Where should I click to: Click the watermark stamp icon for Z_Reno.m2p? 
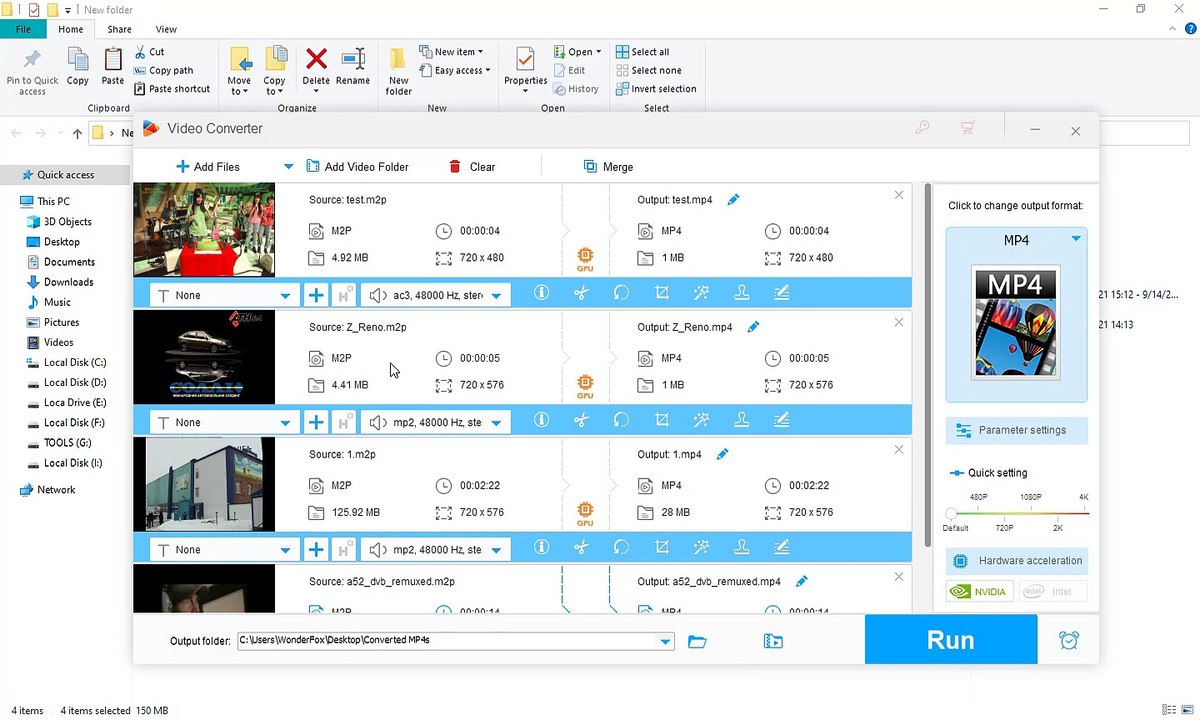[x=742, y=421]
